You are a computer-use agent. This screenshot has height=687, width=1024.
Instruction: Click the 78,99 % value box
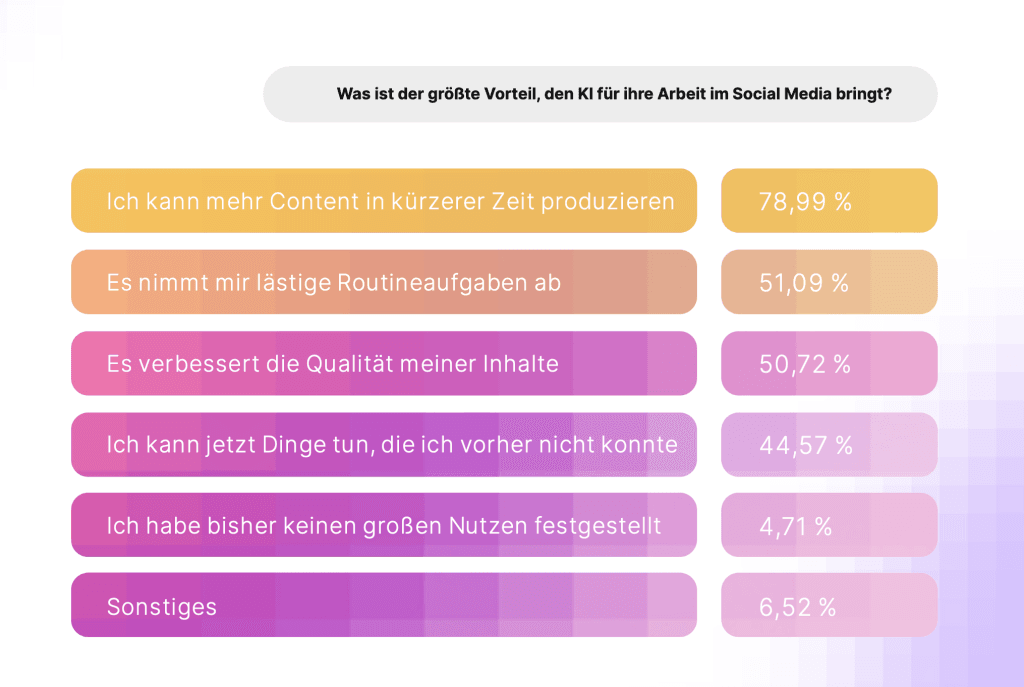(829, 201)
